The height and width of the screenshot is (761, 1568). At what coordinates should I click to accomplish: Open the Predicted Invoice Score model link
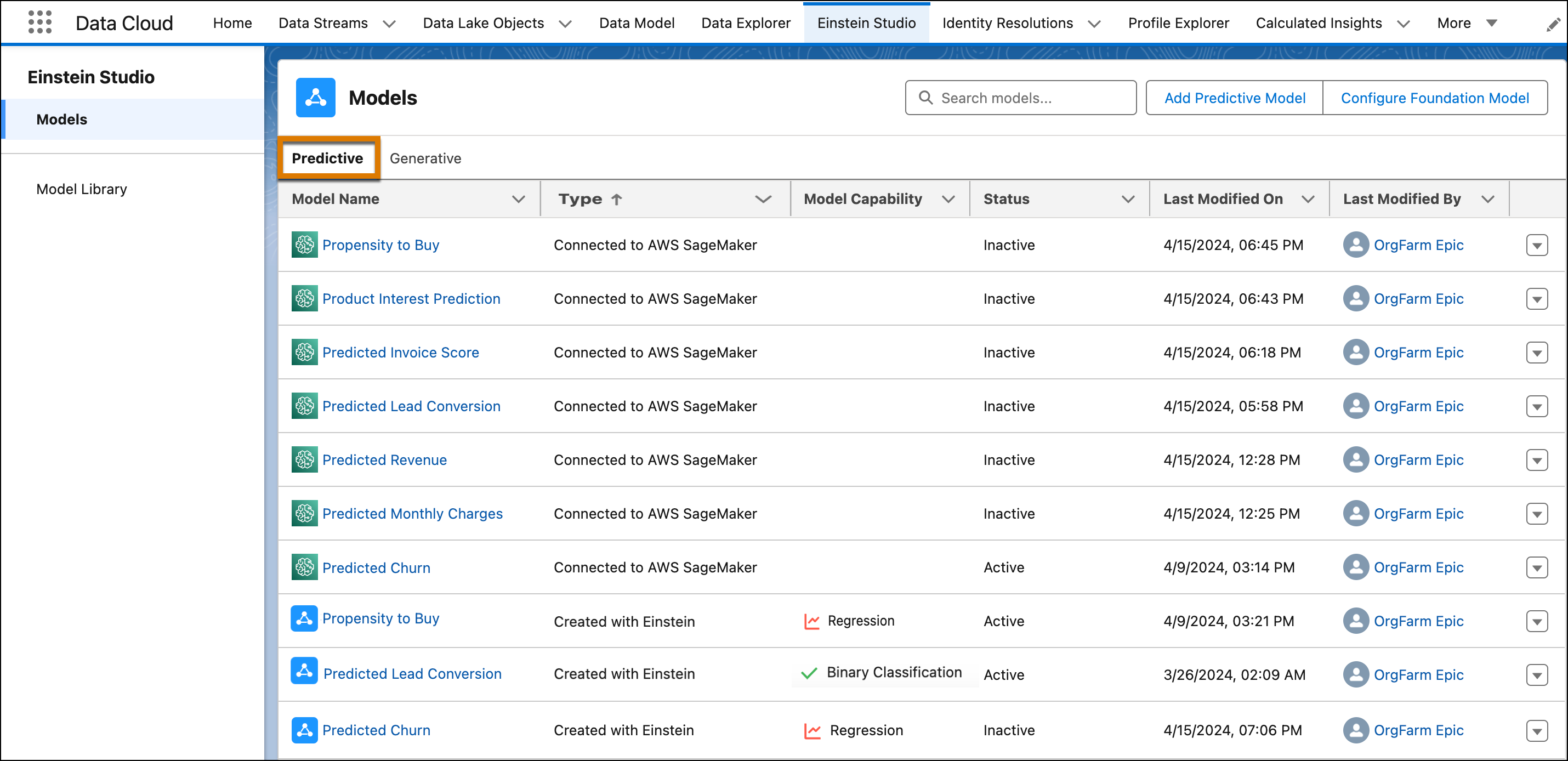pyautogui.click(x=401, y=353)
